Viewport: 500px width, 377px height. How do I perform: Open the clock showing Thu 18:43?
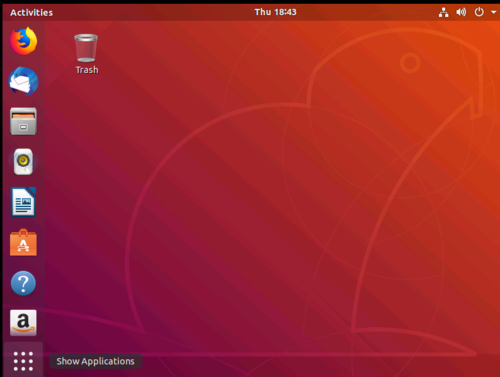275,12
